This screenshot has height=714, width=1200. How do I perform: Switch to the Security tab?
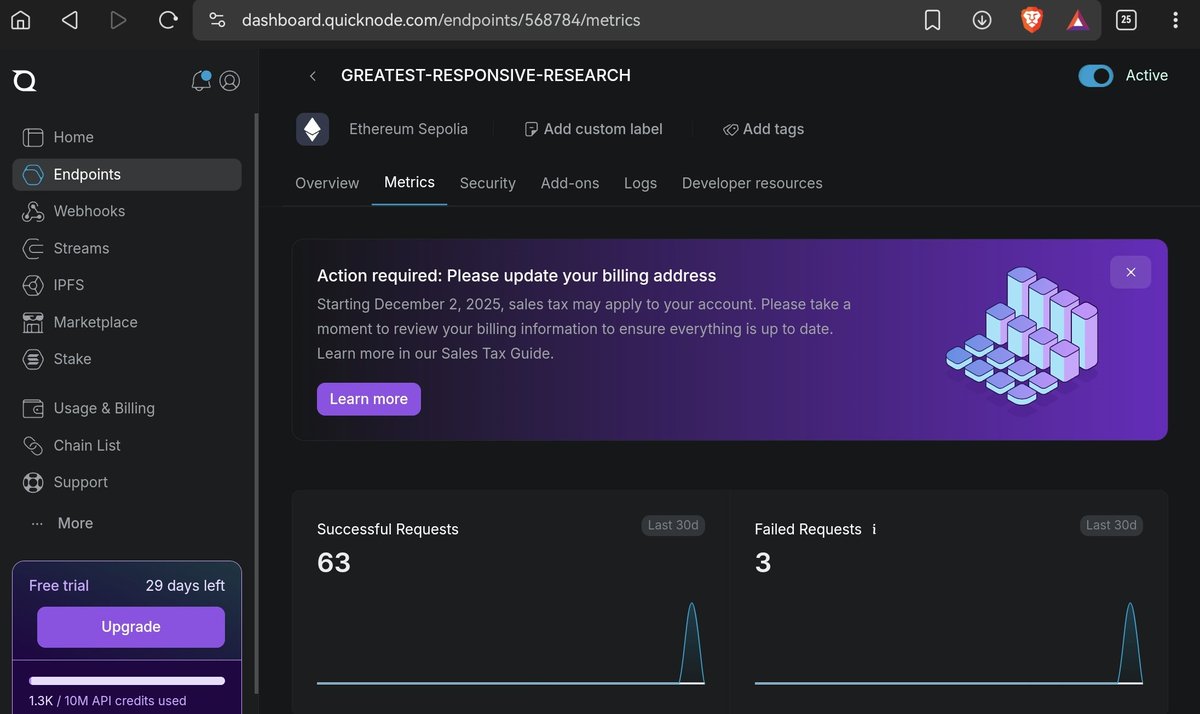(x=487, y=183)
